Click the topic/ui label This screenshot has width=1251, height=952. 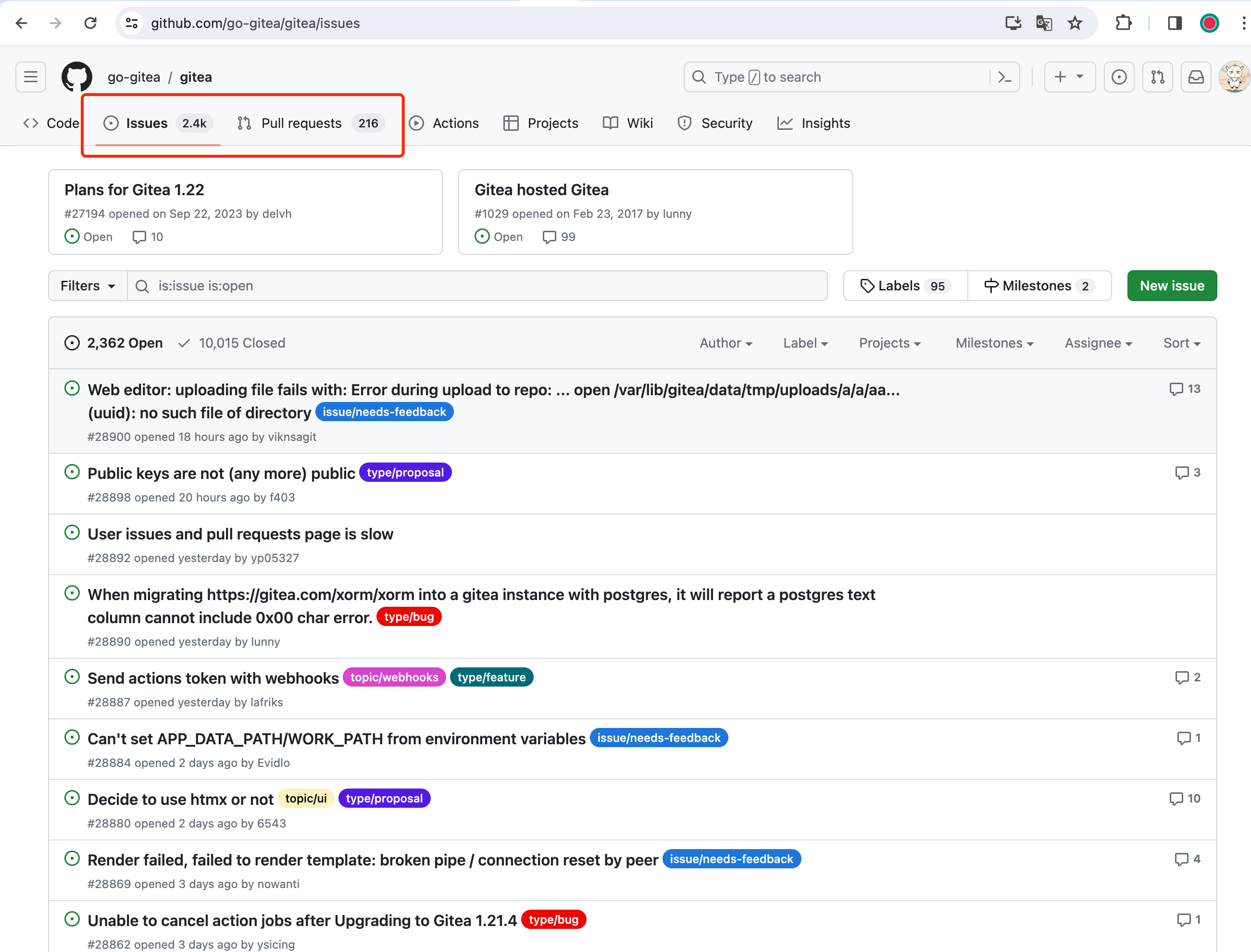click(306, 799)
